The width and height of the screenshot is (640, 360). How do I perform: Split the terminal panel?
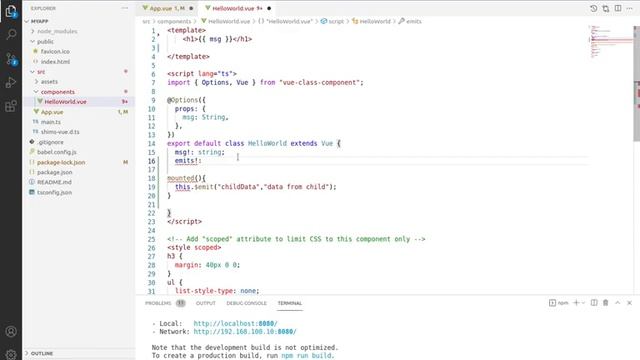(594, 302)
